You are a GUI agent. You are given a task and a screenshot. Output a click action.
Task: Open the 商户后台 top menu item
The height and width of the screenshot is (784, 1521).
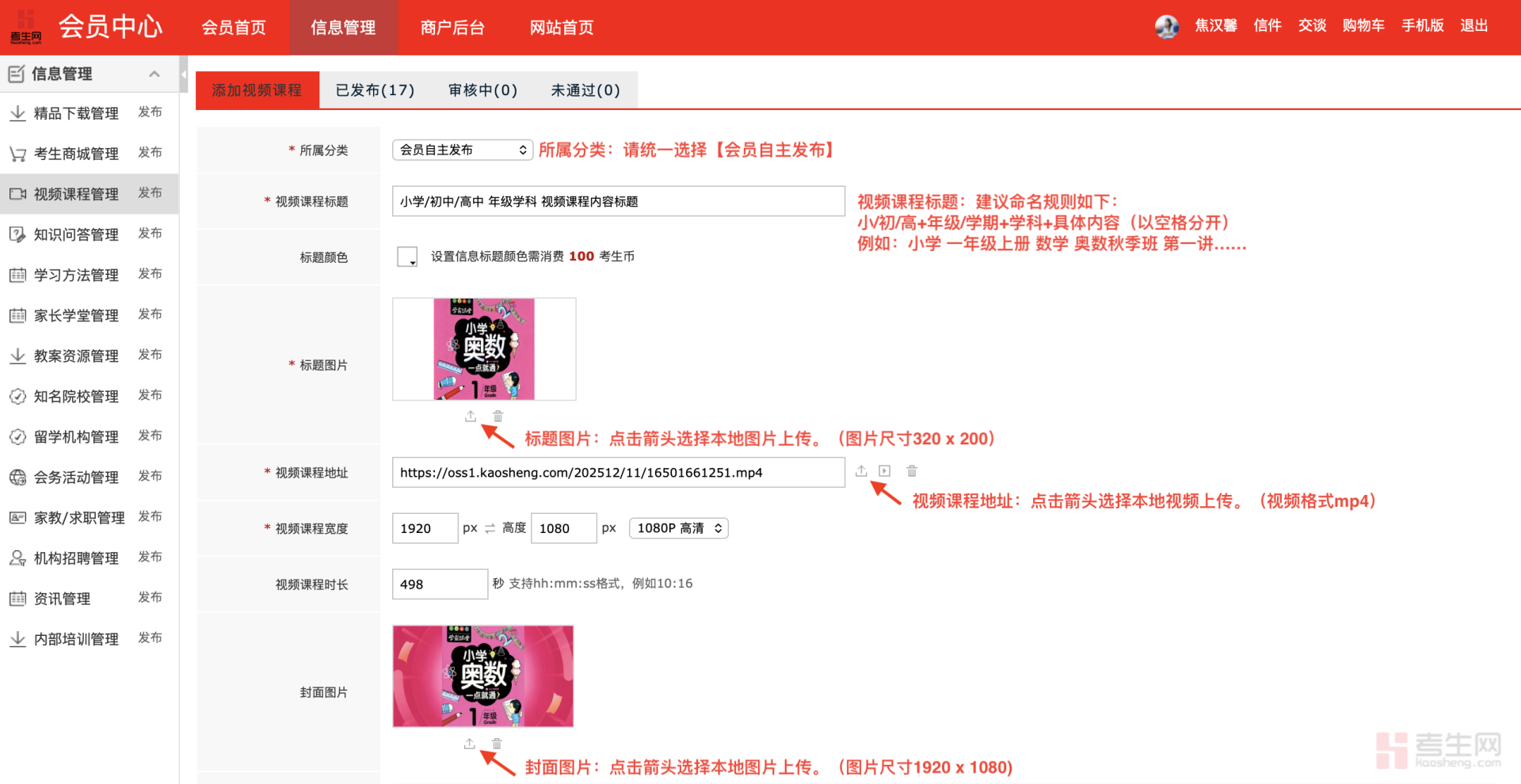[452, 28]
